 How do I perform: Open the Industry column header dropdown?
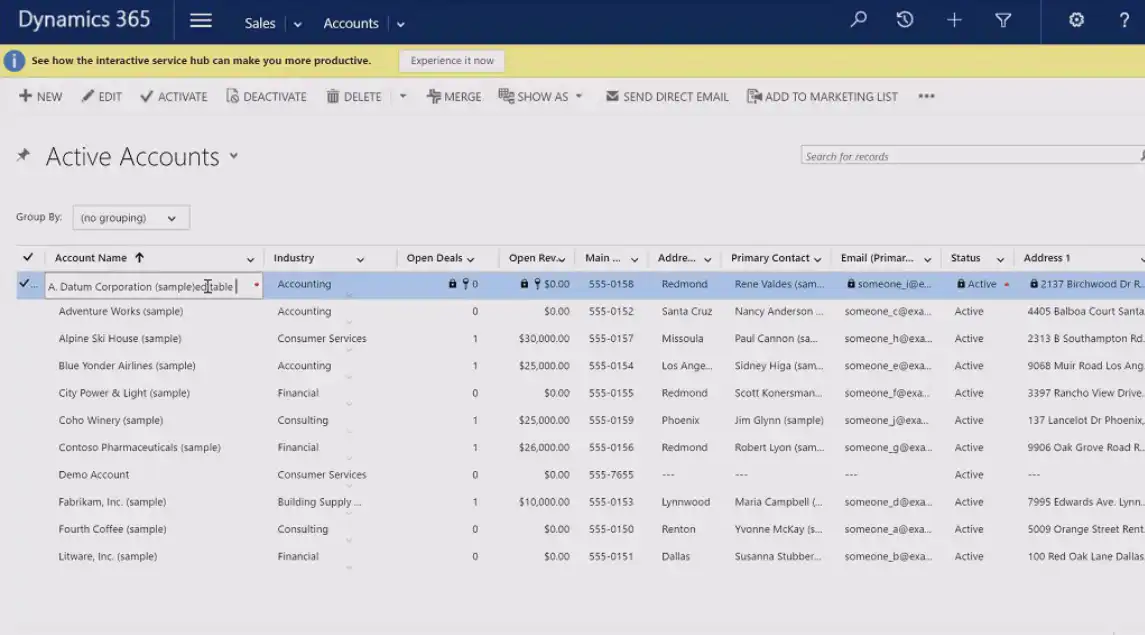click(x=362, y=257)
